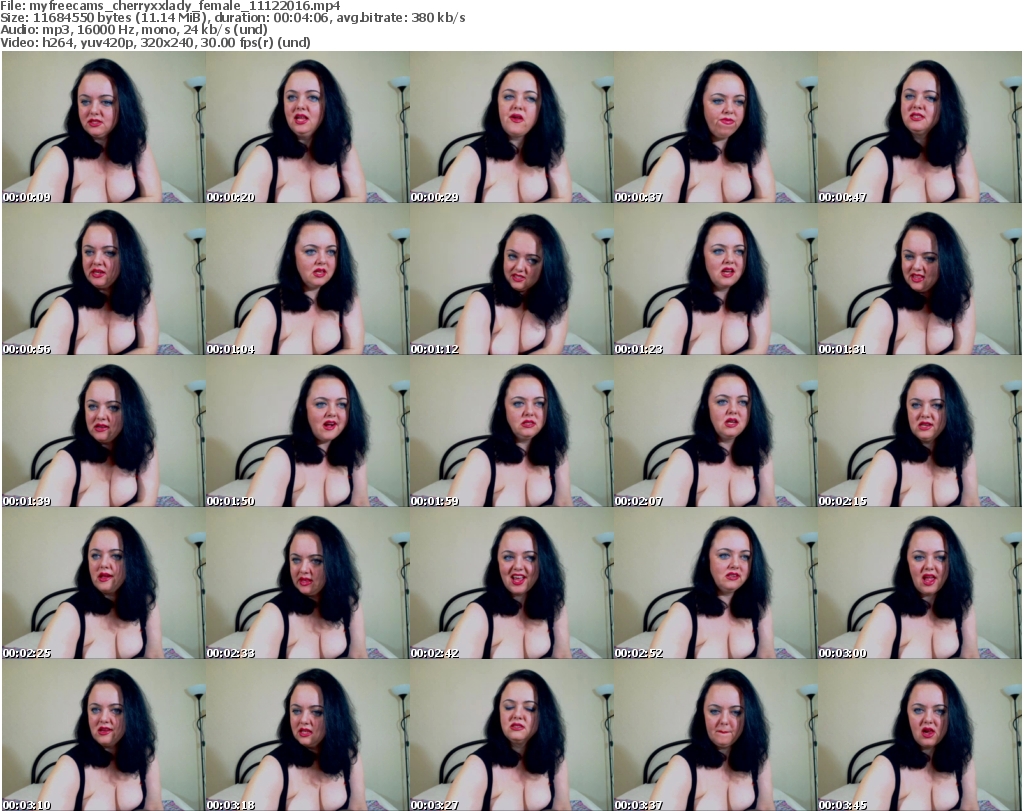This screenshot has height=811, width=1024.
Task: Click the 'Video: h264, yuv420p' line
Action: (x=155, y=42)
